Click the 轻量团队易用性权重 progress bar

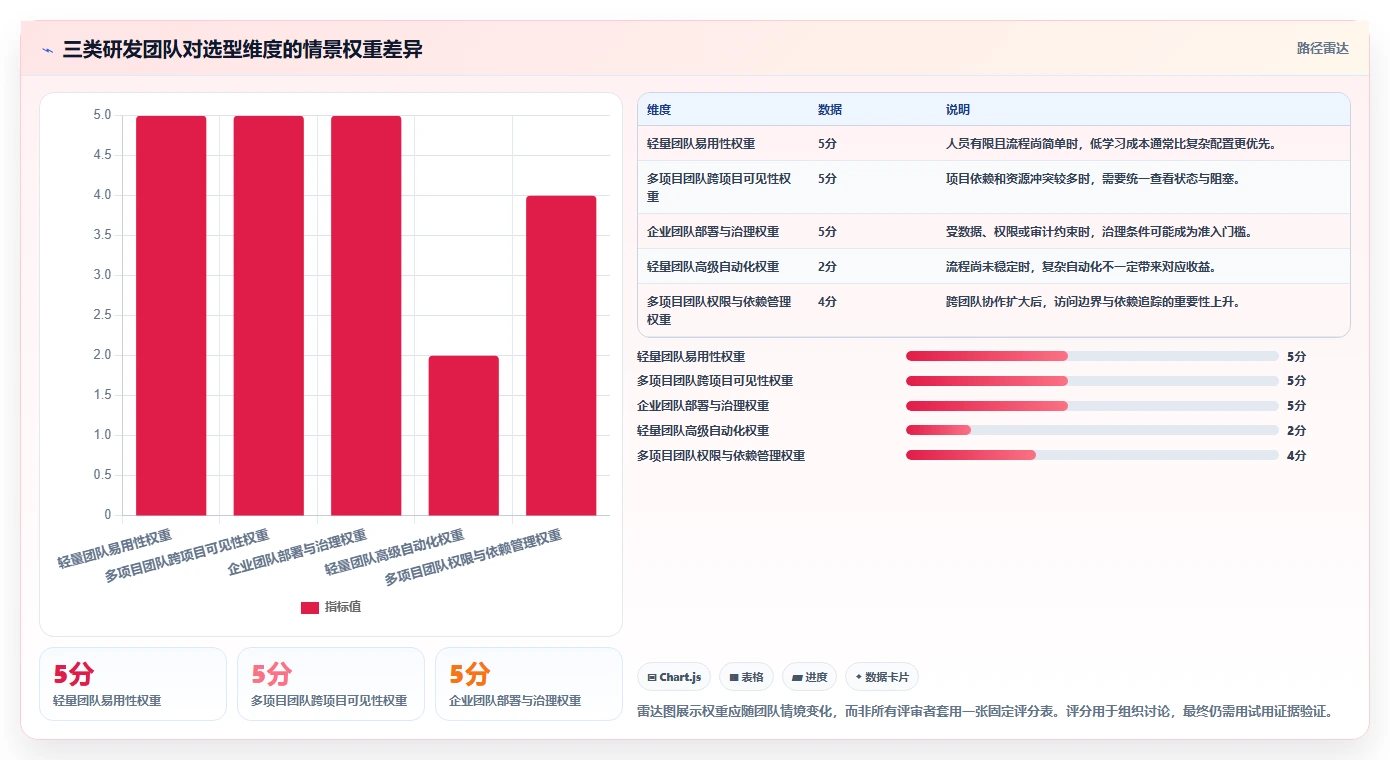coord(1092,356)
